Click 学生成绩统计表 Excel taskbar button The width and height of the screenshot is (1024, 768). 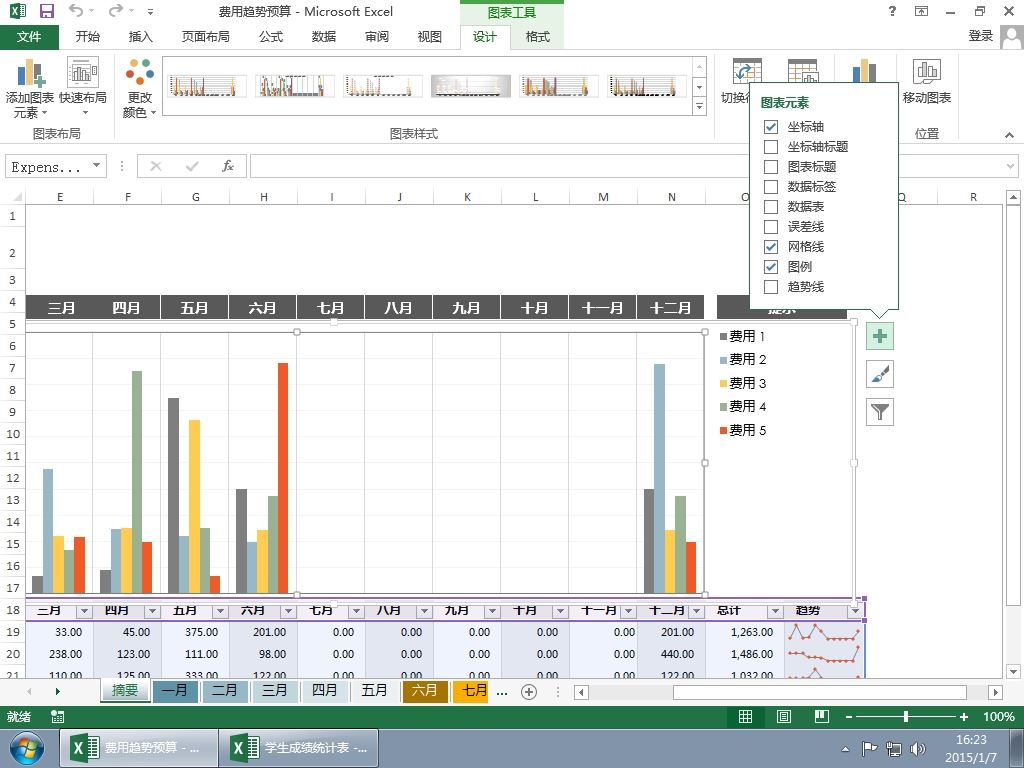[x=299, y=748]
